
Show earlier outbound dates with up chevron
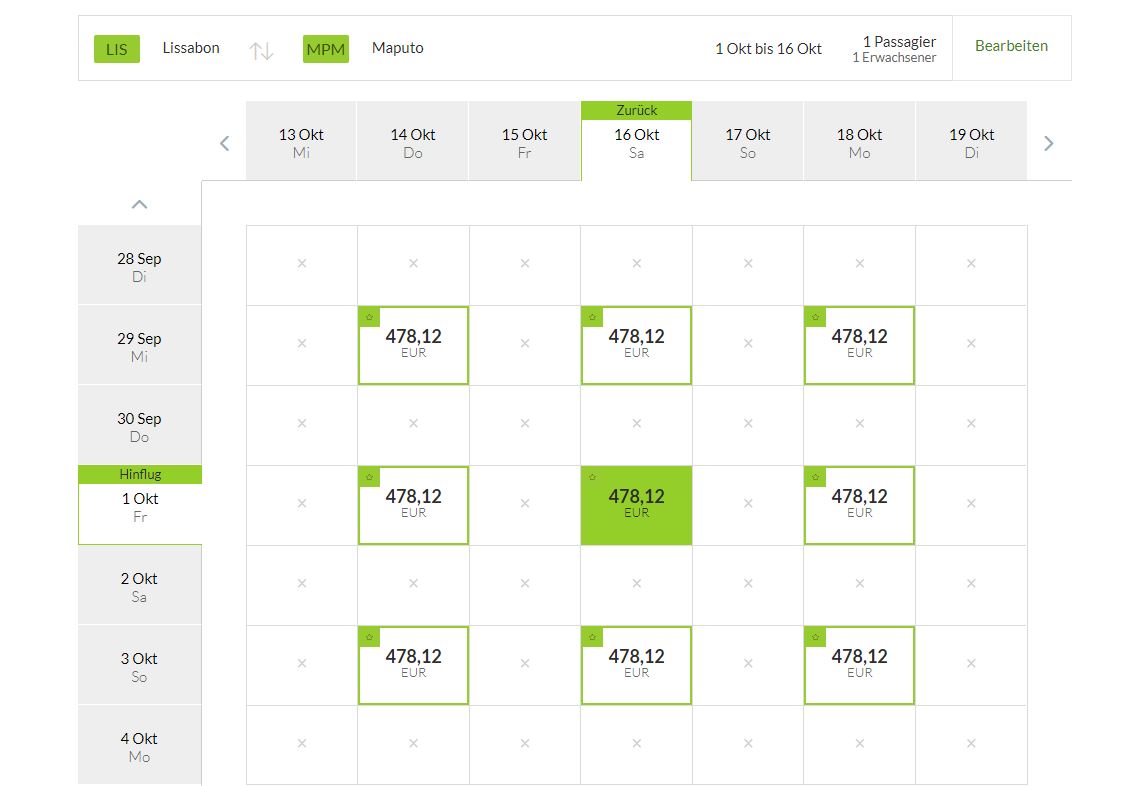click(x=140, y=205)
